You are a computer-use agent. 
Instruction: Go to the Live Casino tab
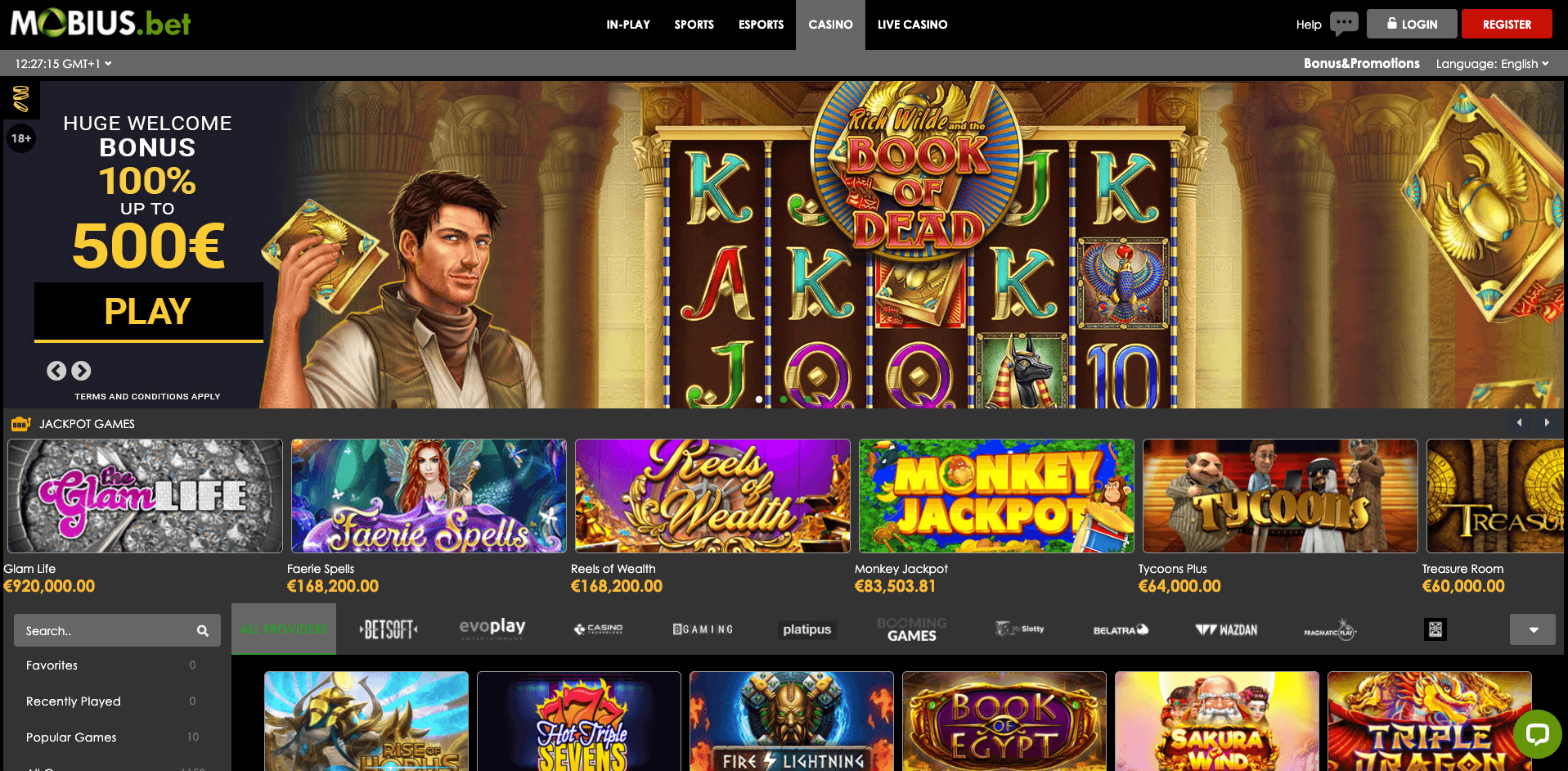point(912,25)
